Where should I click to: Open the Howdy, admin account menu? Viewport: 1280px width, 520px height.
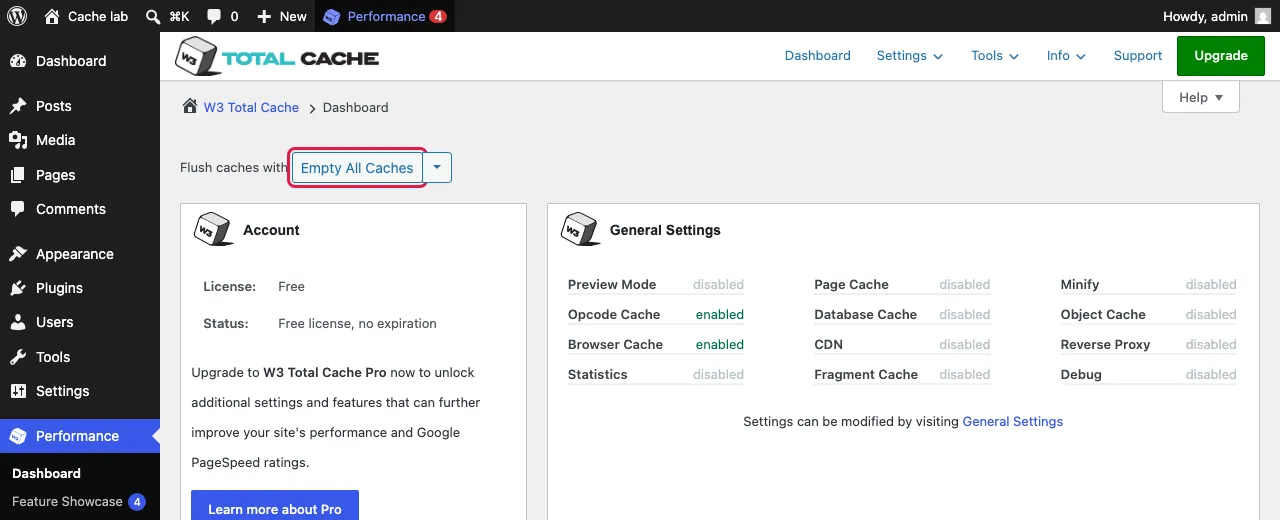pos(1217,16)
